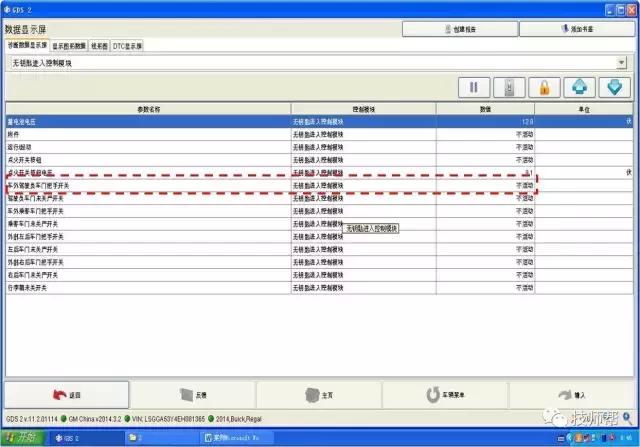Select the 左后车门未关严开关 row
The width and height of the screenshot is (640, 447).
click(x=319, y=249)
